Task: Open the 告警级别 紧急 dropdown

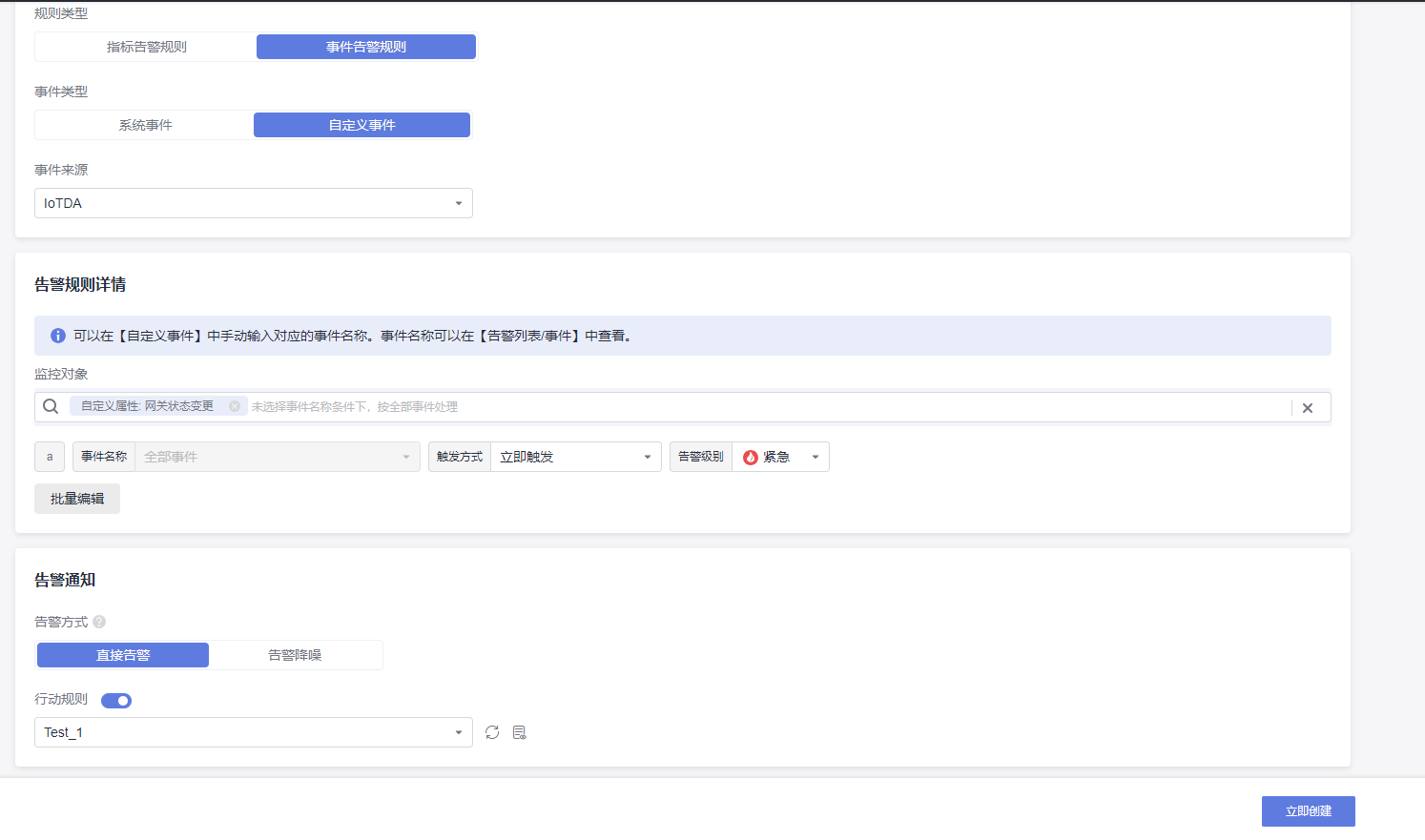Action: pos(780,457)
